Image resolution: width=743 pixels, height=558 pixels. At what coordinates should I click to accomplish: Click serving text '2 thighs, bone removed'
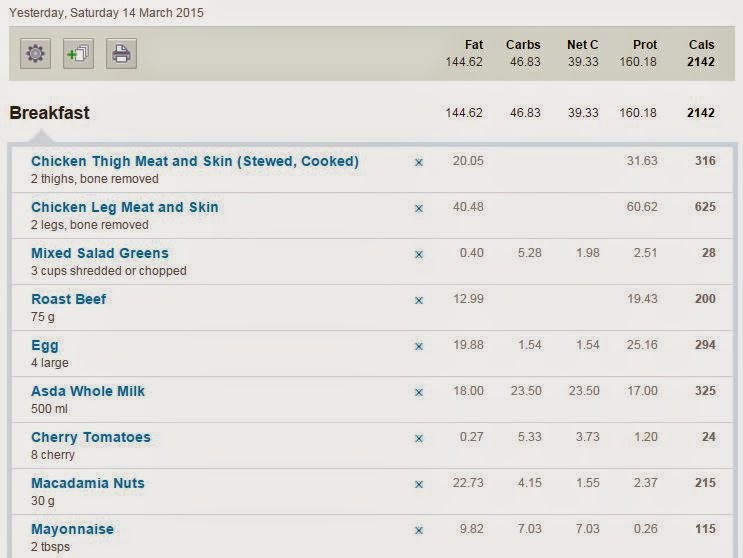(x=95, y=179)
